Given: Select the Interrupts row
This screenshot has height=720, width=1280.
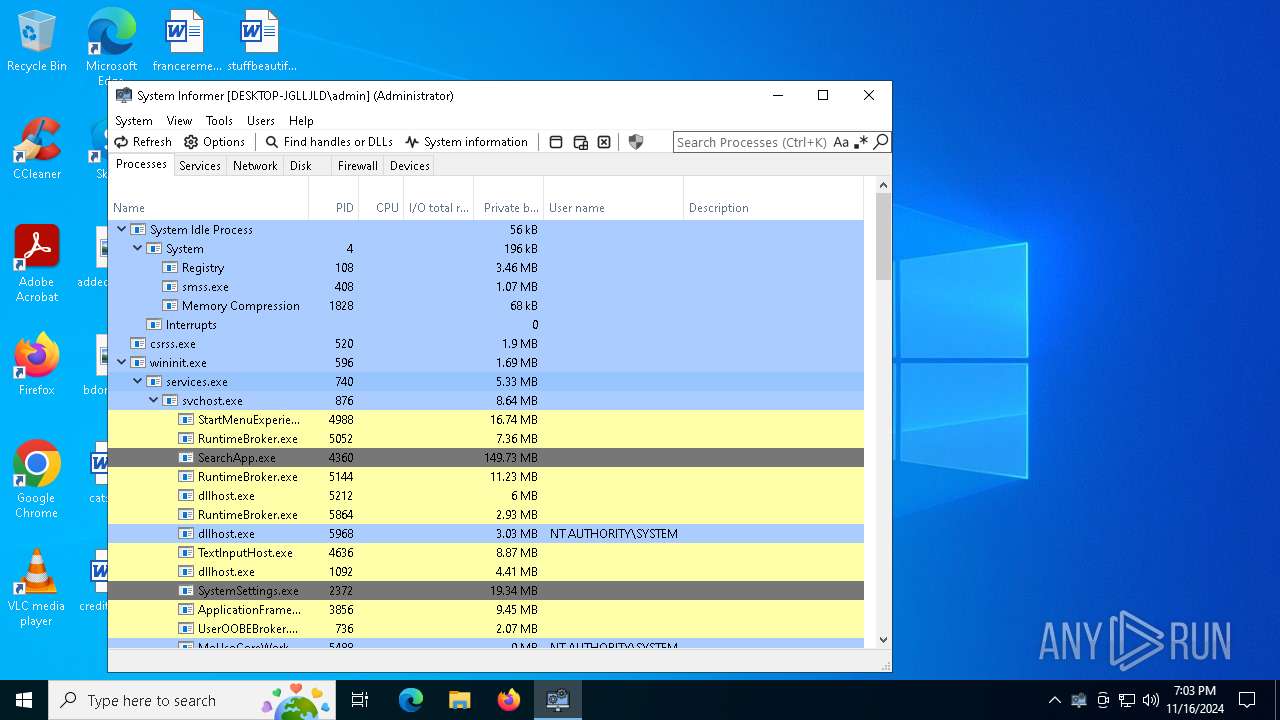Looking at the screenshot, I should (x=486, y=325).
